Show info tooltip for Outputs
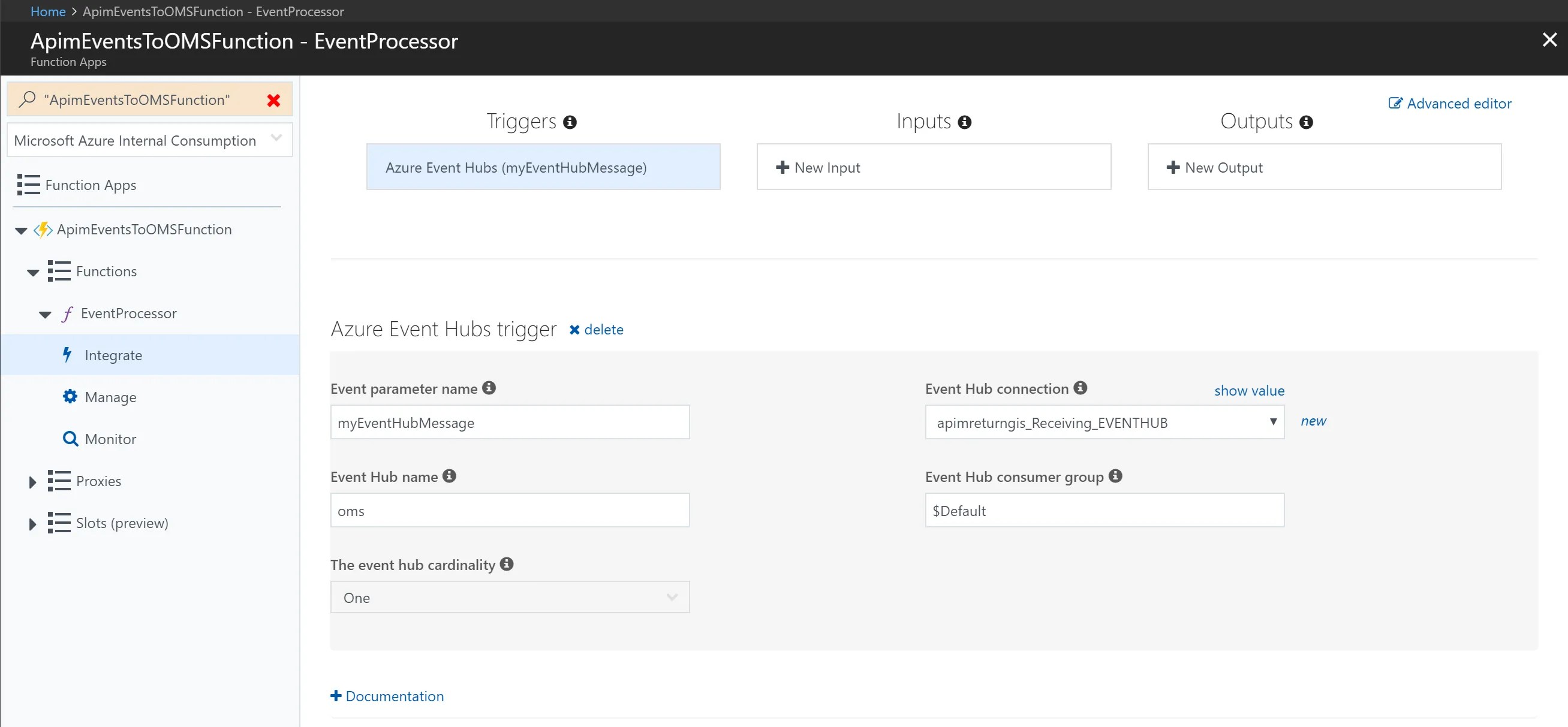Image resolution: width=1568 pixels, height=727 pixels. click(x=1306, y=122)
